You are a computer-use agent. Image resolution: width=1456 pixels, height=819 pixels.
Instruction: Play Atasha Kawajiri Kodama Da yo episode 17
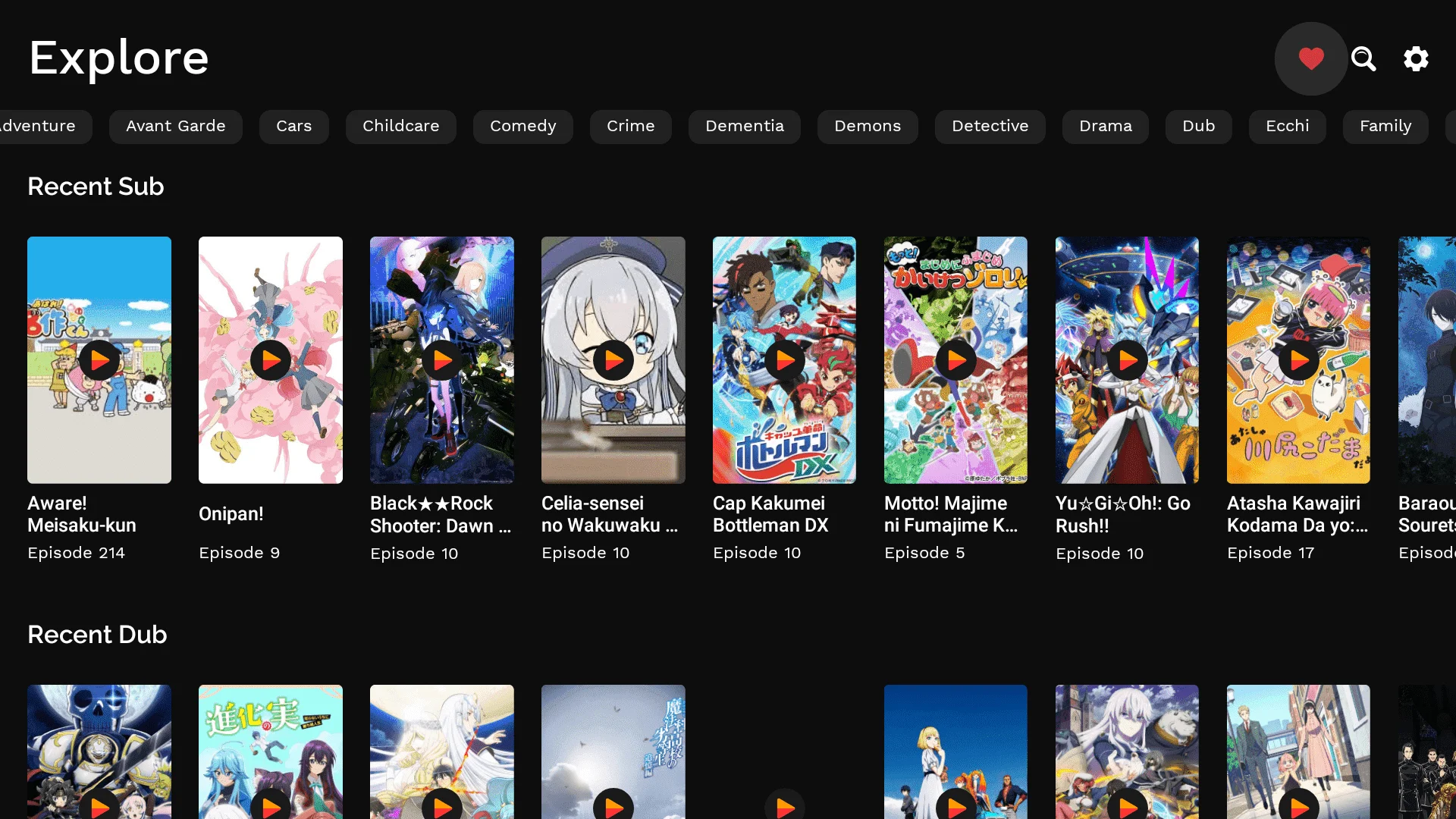pos(1299,360)
